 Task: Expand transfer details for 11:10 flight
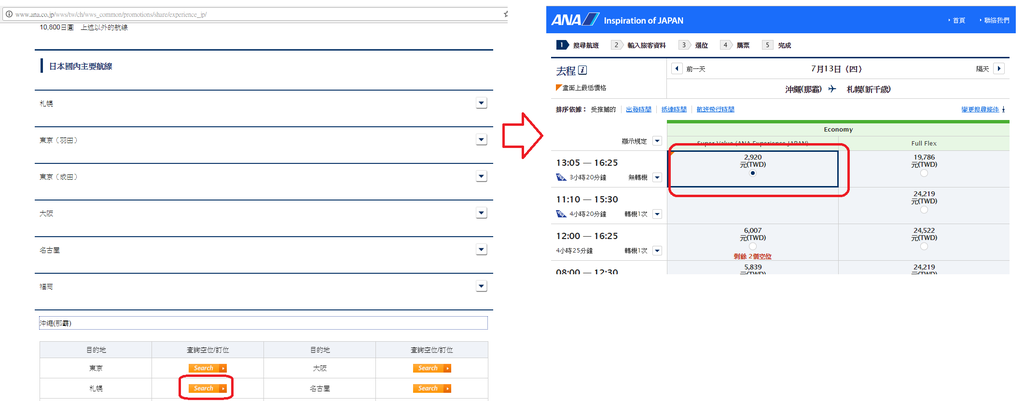(x=656, y=214)
